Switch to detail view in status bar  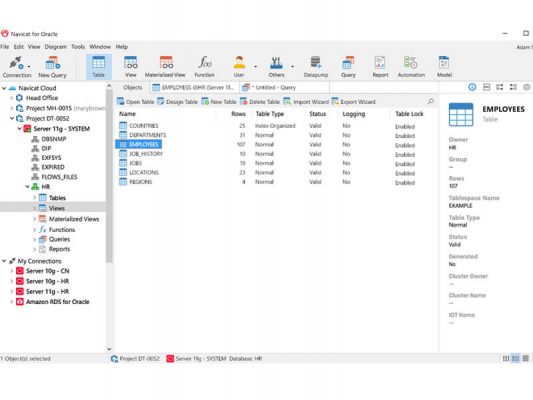(516, 358)
